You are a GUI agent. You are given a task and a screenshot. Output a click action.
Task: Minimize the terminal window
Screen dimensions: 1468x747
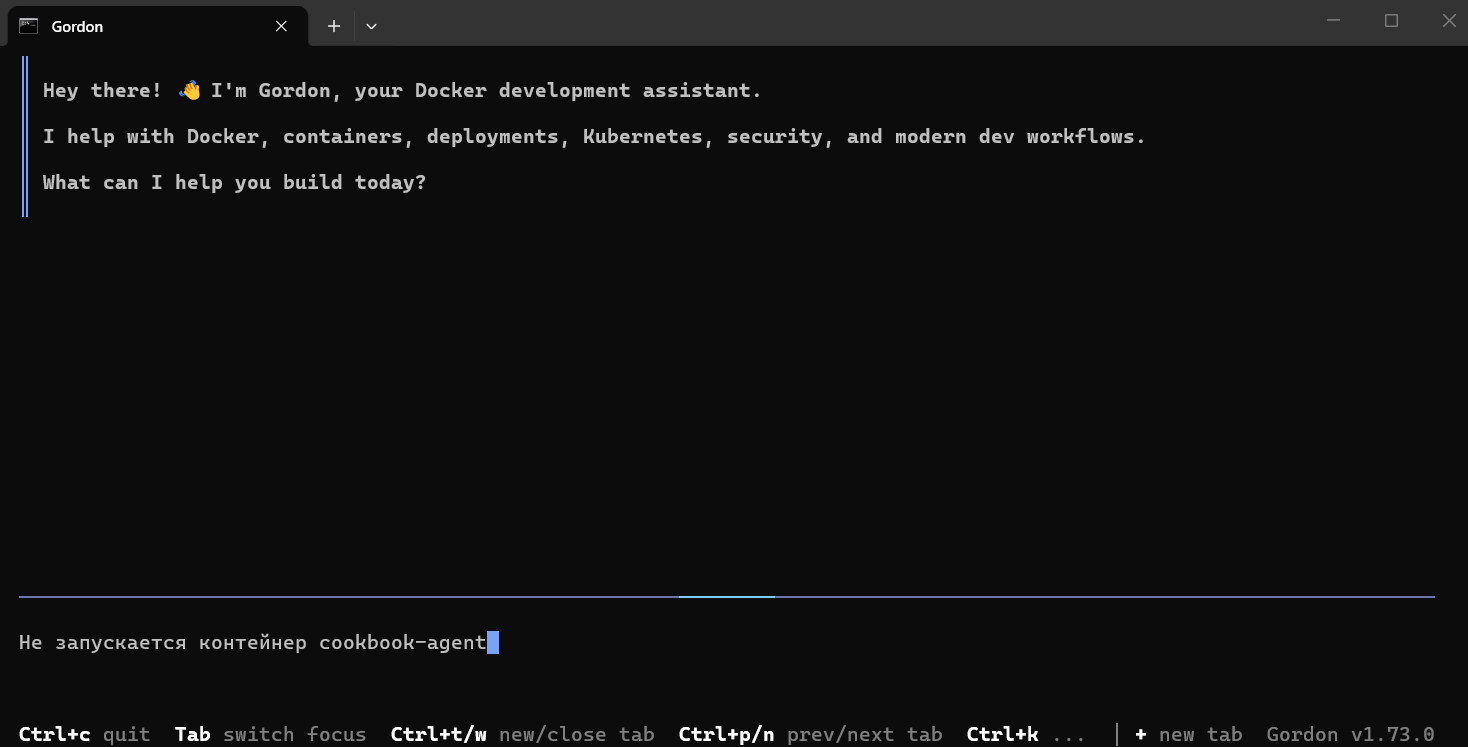1333,21
